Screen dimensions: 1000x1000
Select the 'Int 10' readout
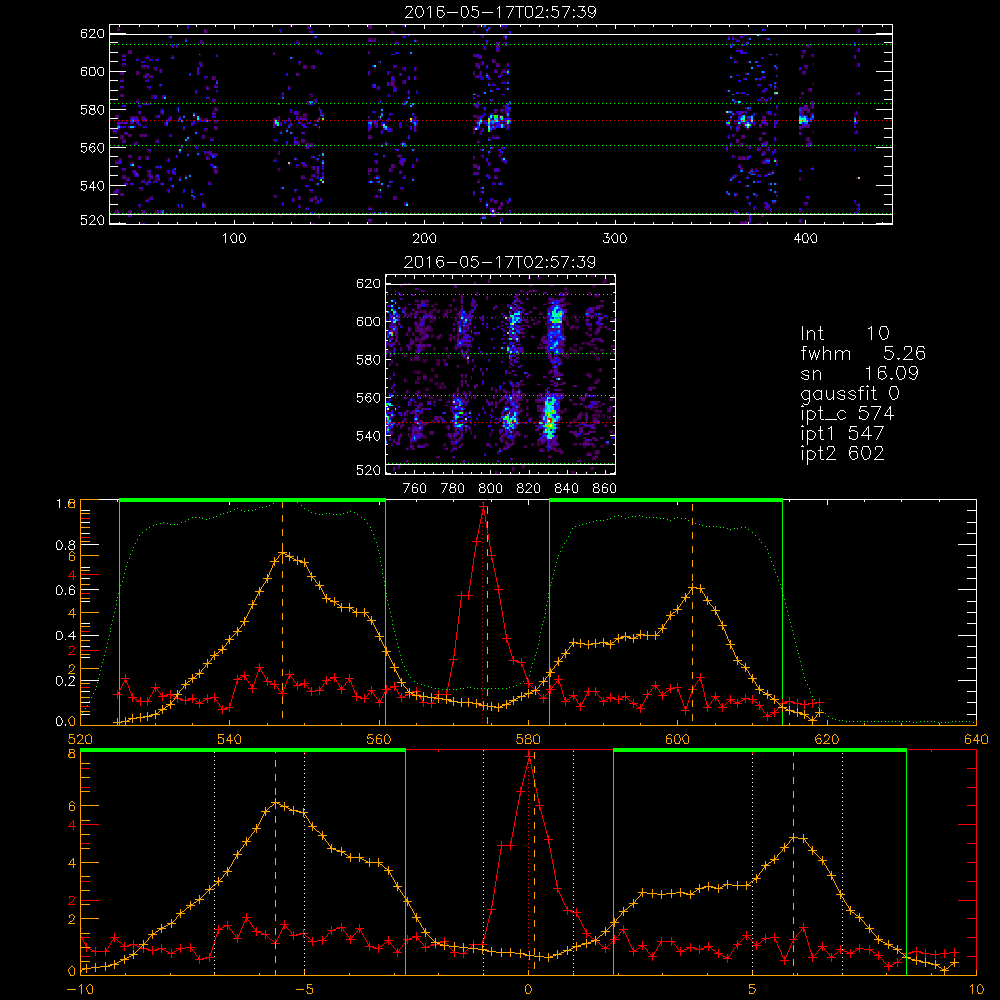[x=845, y=333]
